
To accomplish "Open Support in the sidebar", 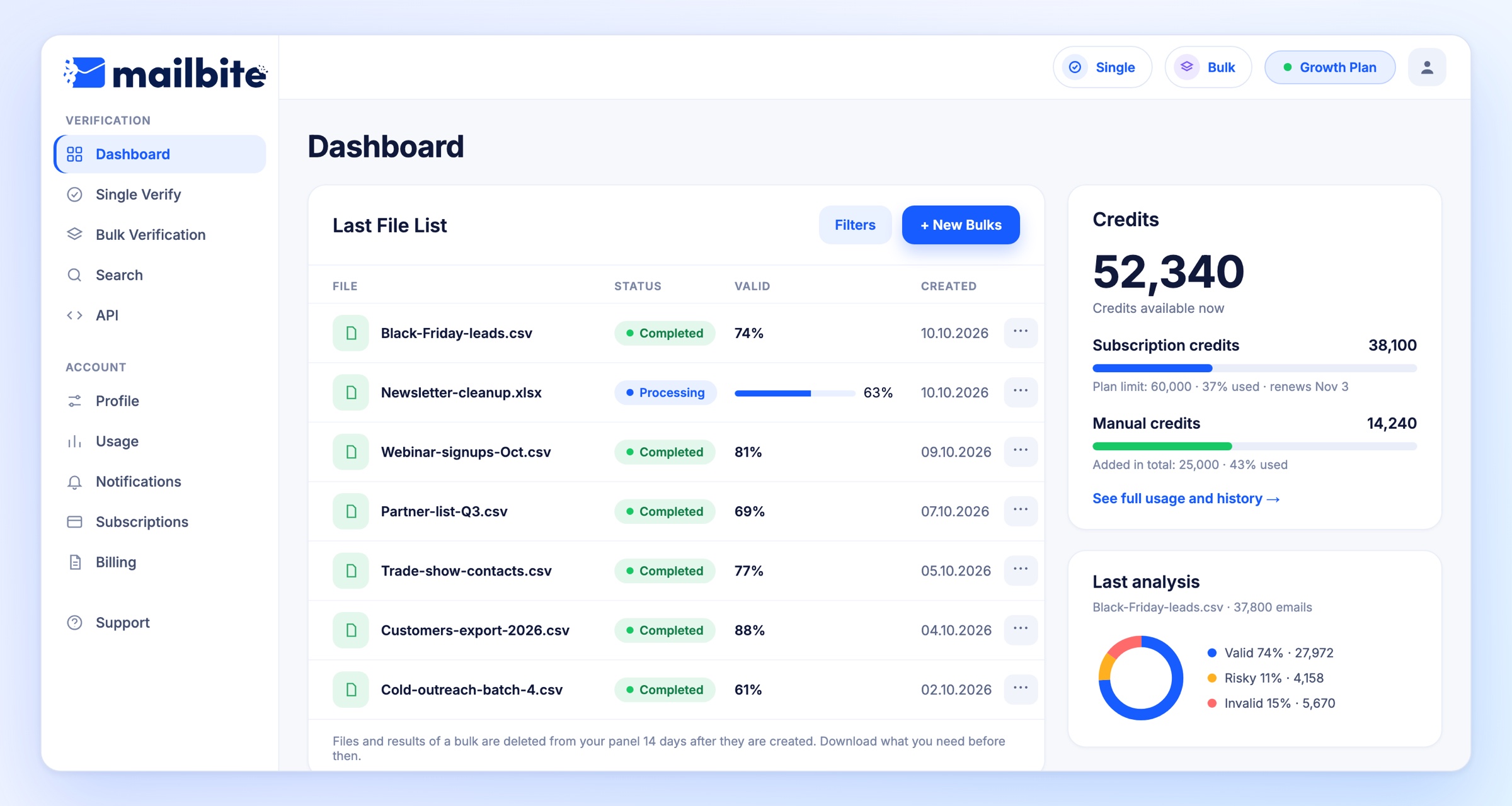I will [160, 623].
